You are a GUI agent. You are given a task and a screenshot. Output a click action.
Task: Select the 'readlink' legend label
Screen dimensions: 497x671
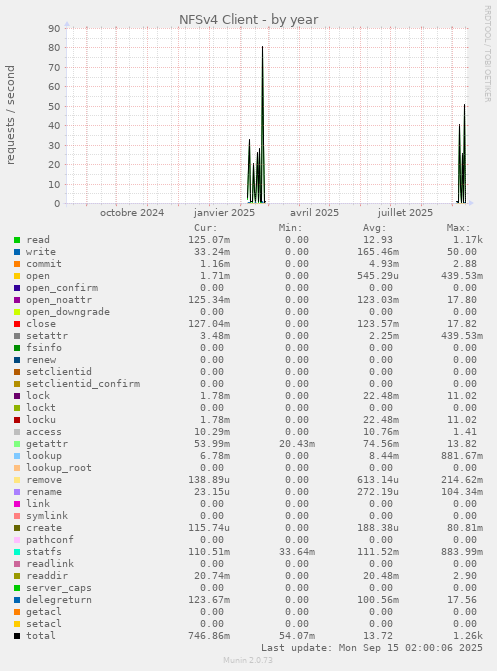pyautogui.click(x=50, y=564)
